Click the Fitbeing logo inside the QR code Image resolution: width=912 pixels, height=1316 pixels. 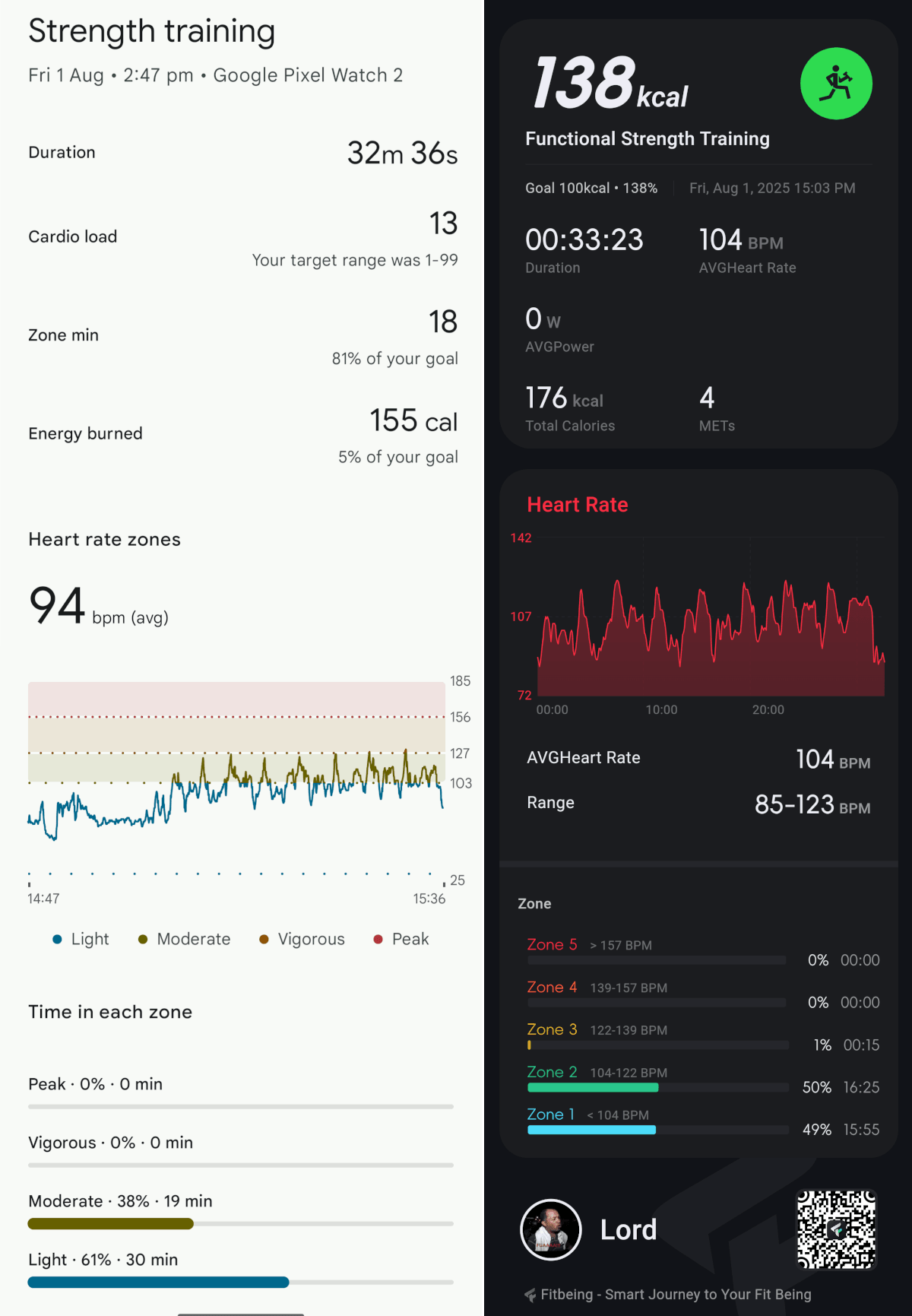[x=836, y=1231]
